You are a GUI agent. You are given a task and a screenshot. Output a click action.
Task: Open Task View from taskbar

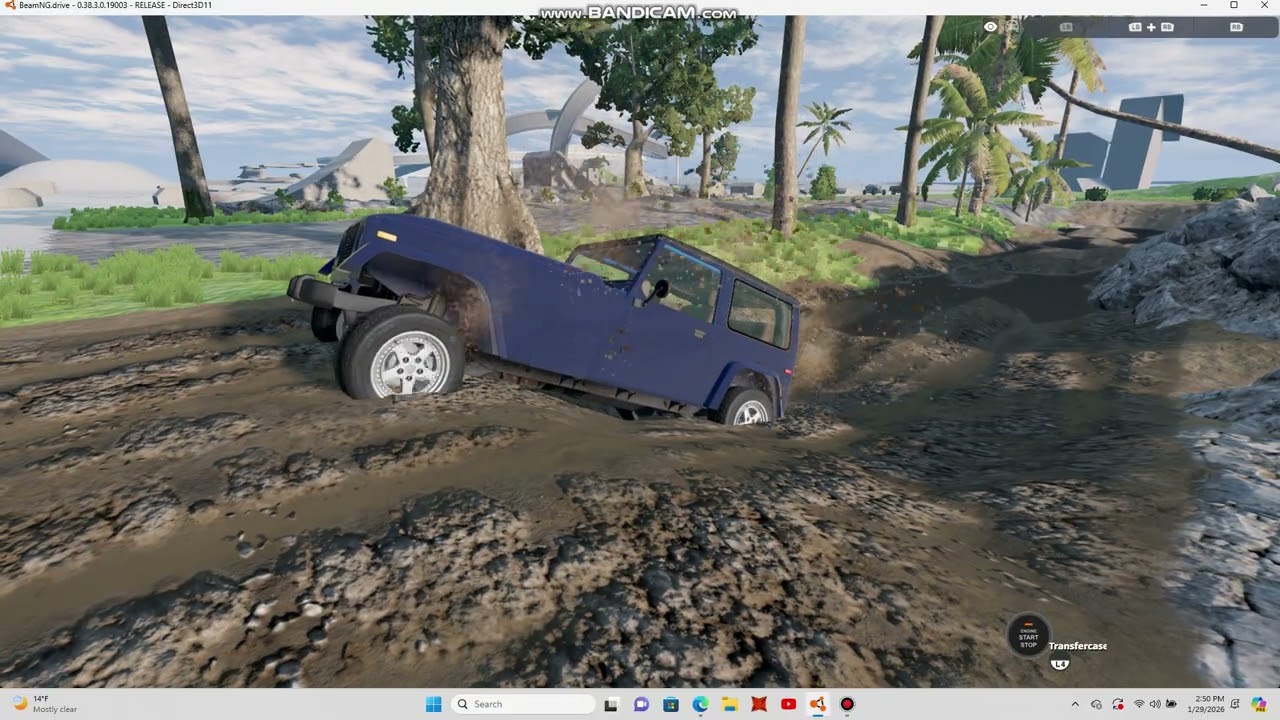[x=611, y=704]
